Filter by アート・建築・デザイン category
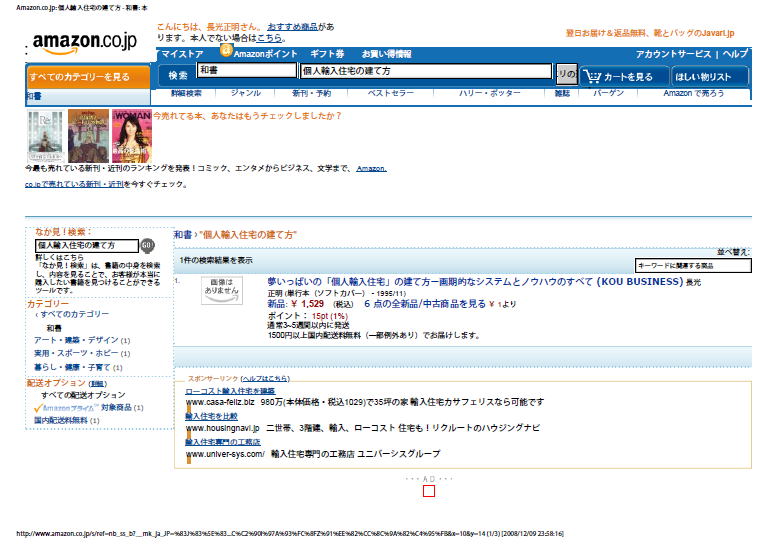 76,340
